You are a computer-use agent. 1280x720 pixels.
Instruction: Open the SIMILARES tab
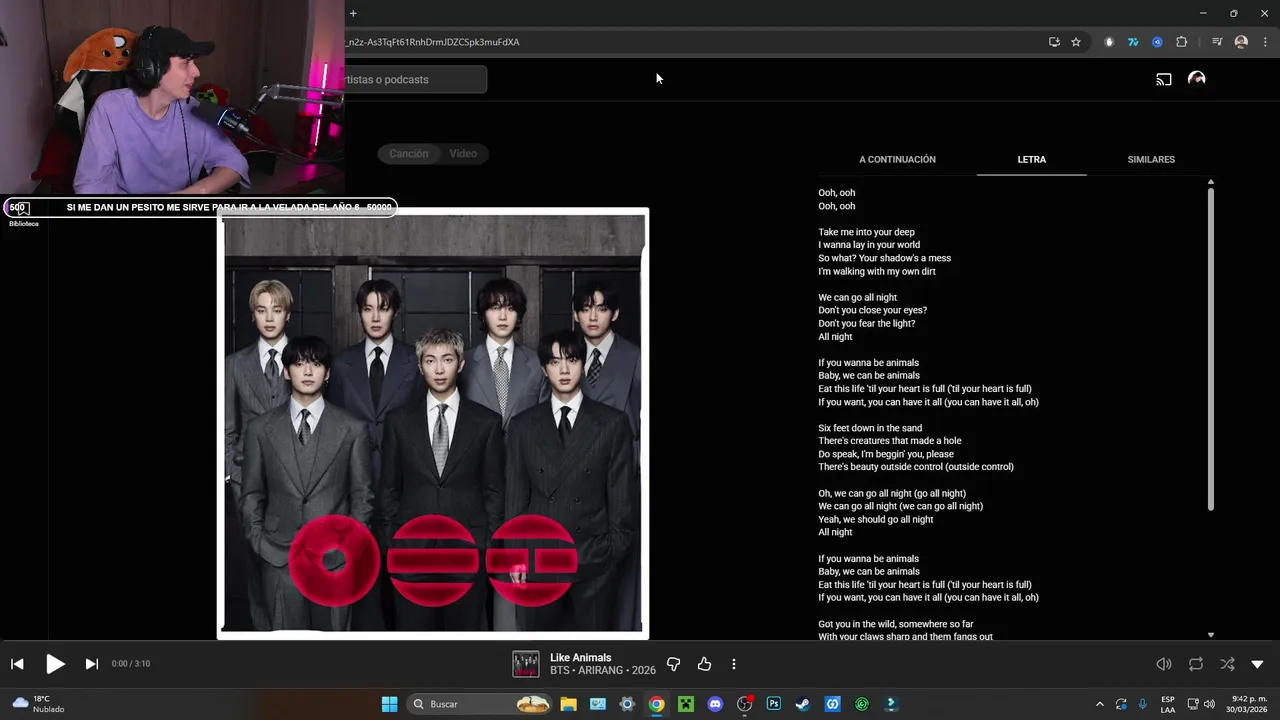tap(1151, 159)
